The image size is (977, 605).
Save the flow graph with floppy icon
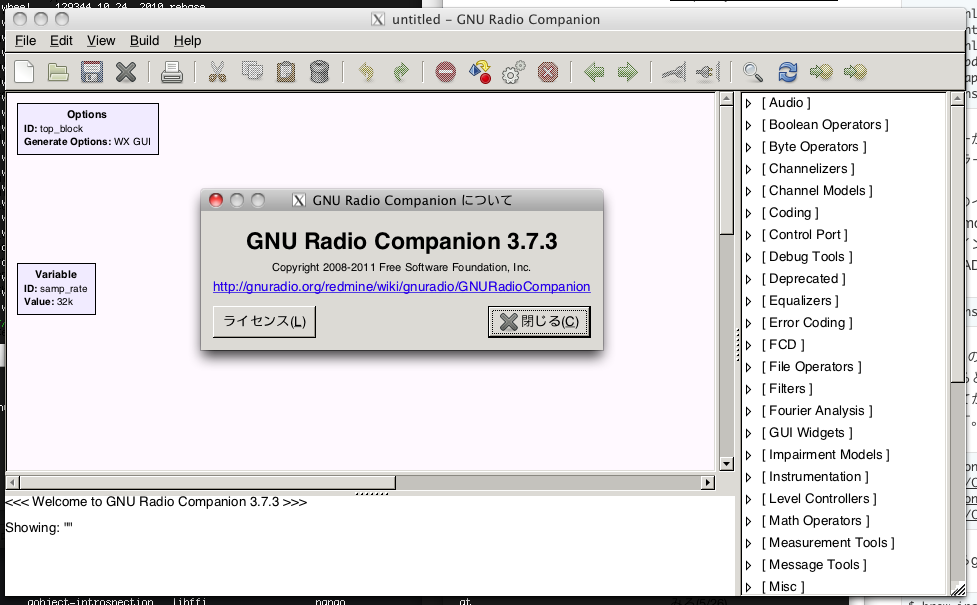pyautogui.click(x=92, y=72)
